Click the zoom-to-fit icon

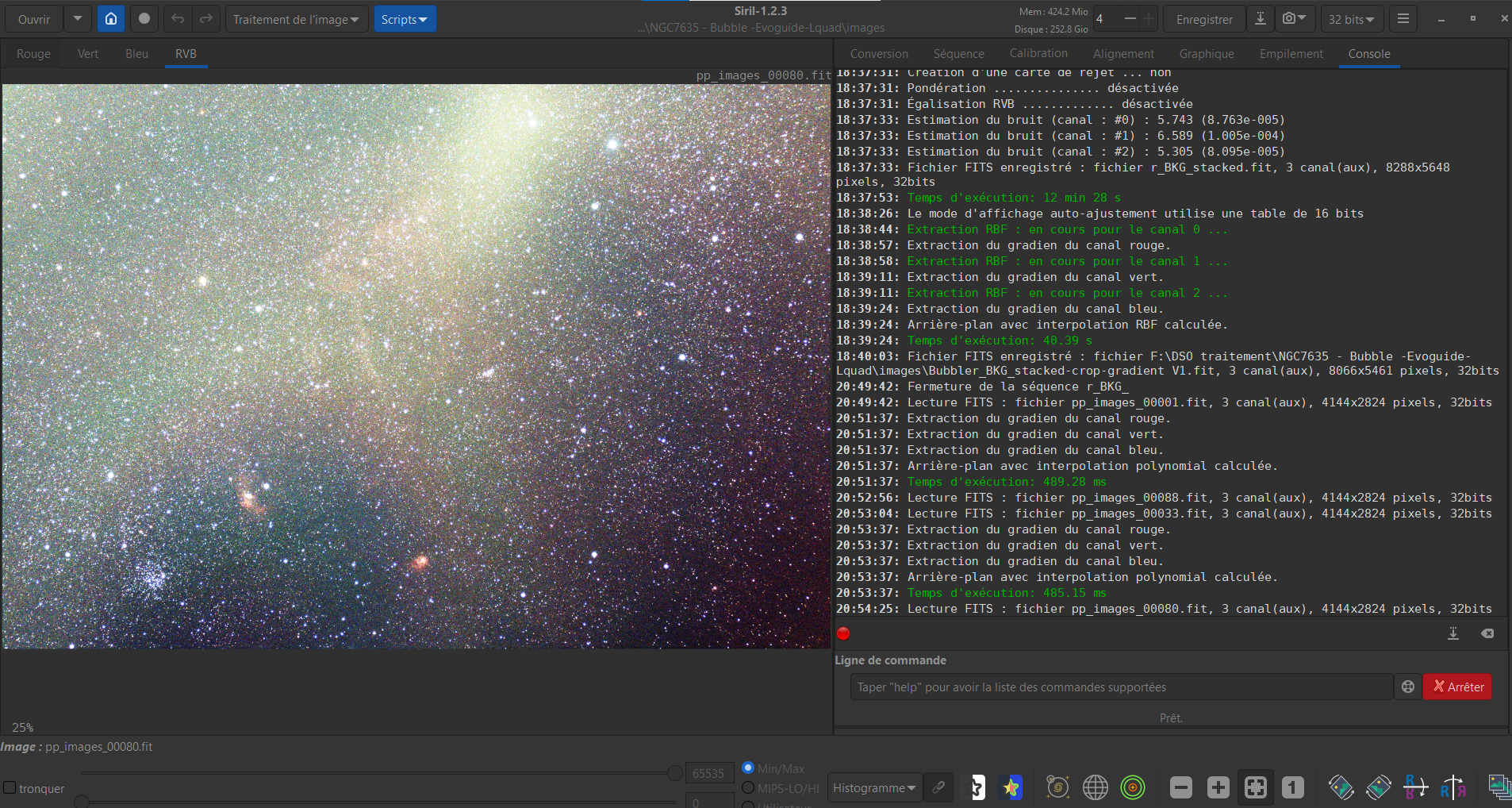click(1255, 787)
